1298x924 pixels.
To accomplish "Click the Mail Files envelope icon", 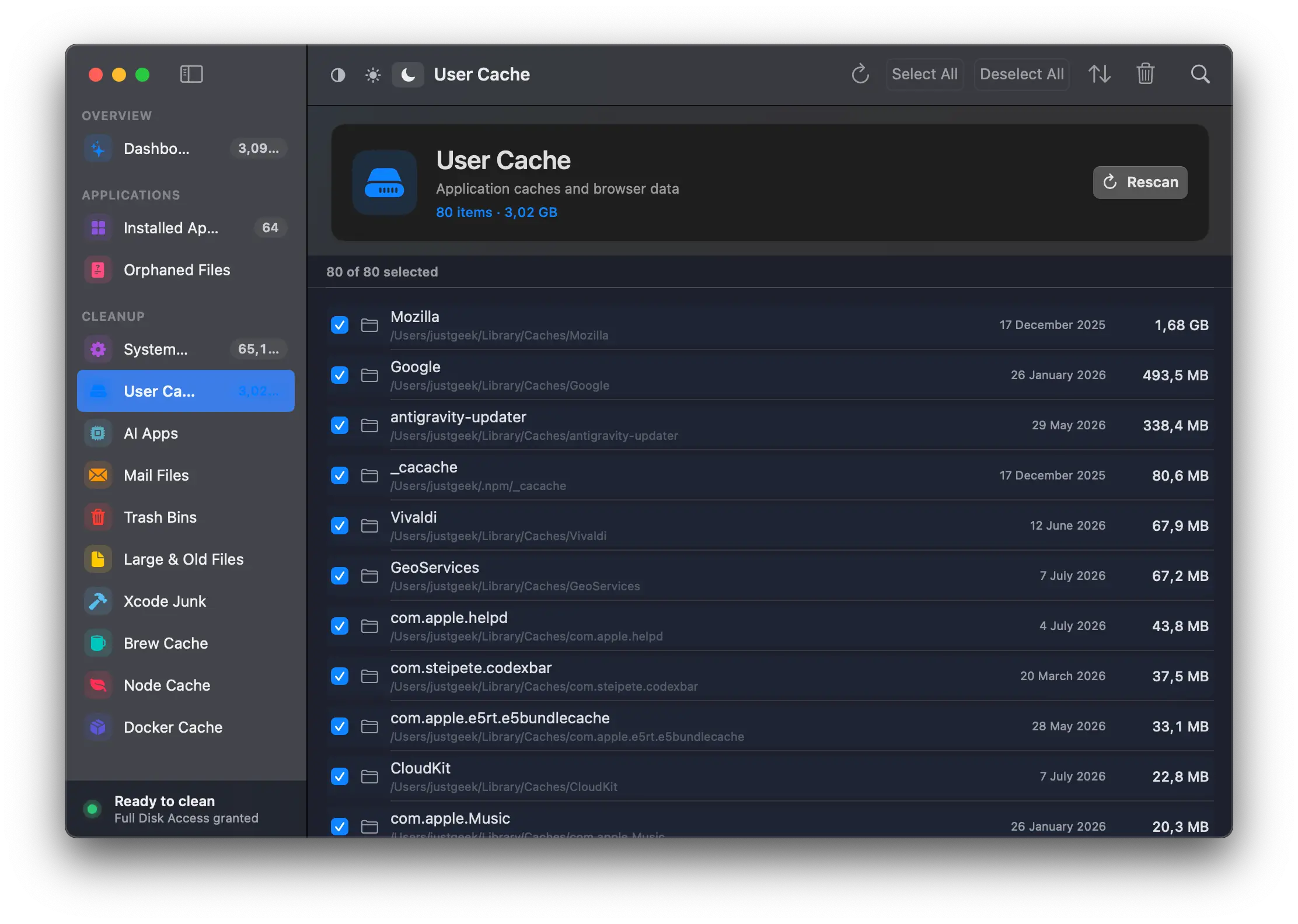I will (98, 475).
